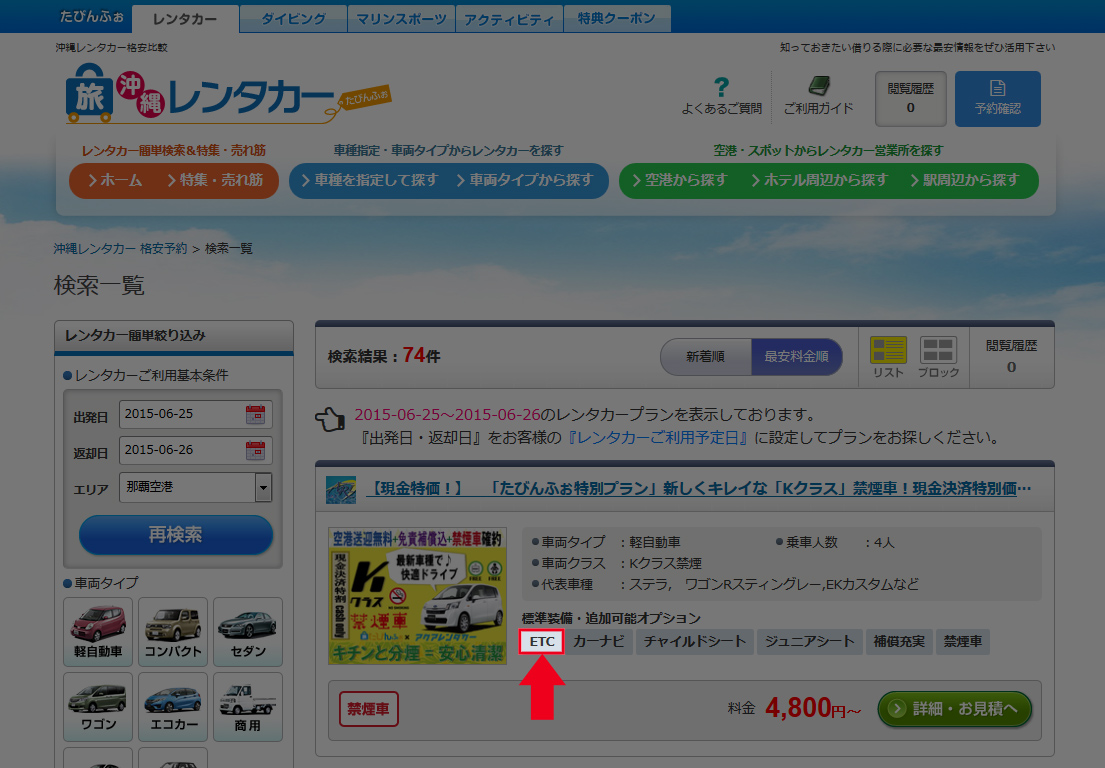This screenshot has width=1105, height=768.
Task: Switch to ブロック view layout
Action: coord(939,357)
